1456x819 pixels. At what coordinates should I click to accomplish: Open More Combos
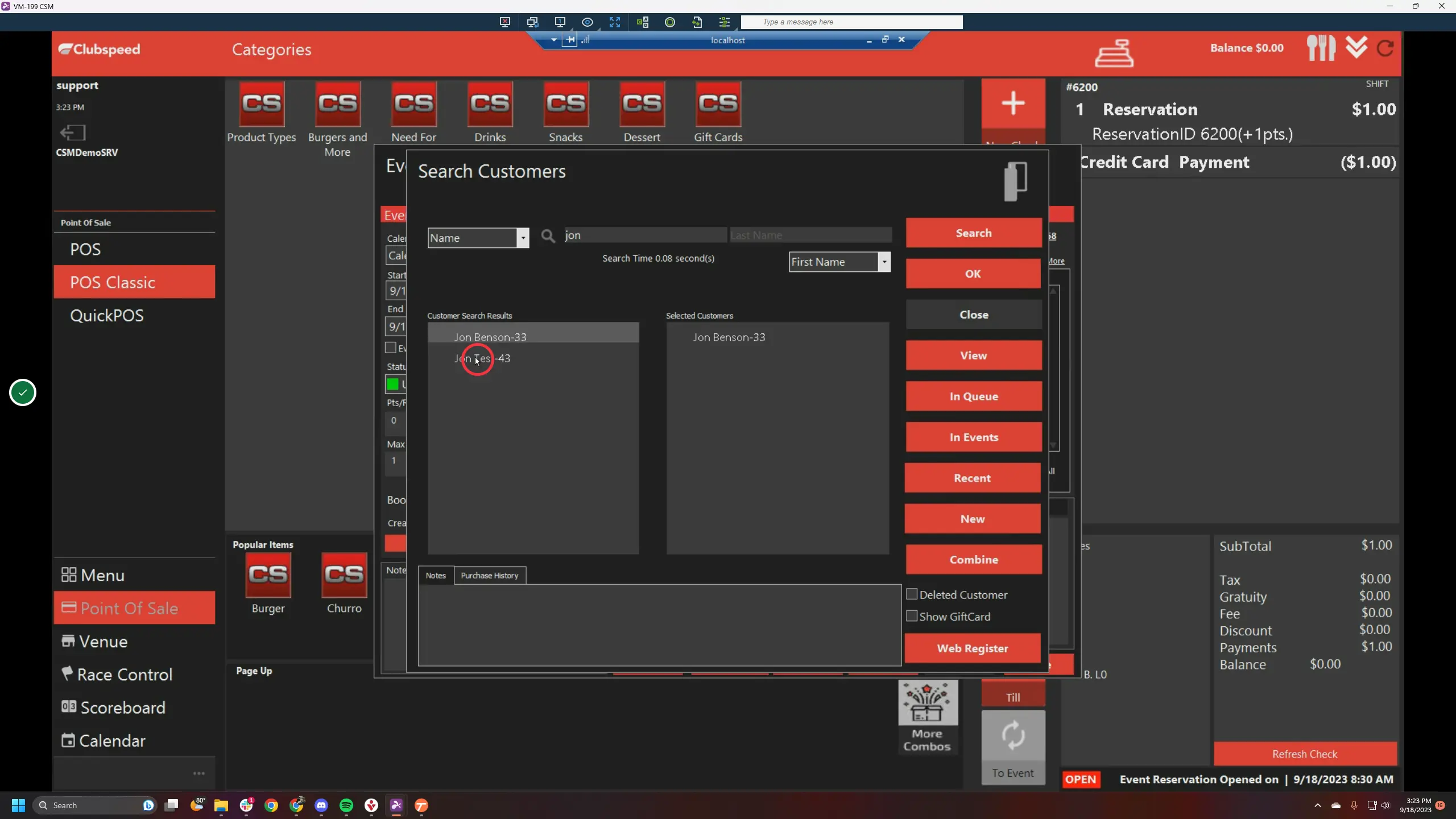928,716
